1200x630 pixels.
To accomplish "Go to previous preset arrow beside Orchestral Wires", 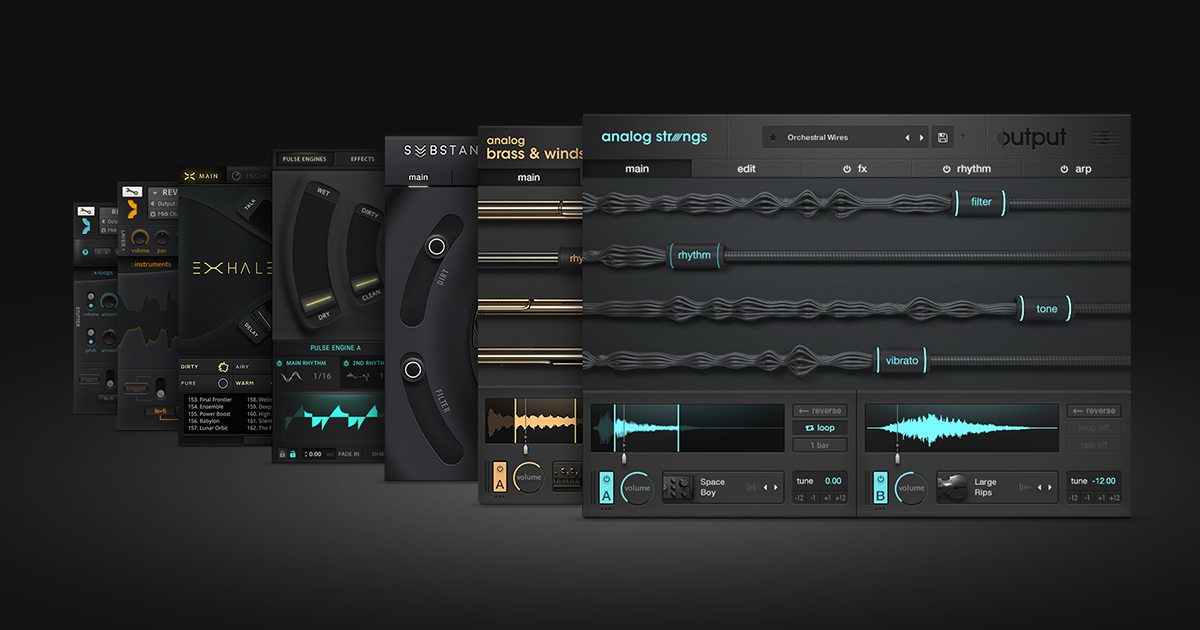I will point(908,137).
